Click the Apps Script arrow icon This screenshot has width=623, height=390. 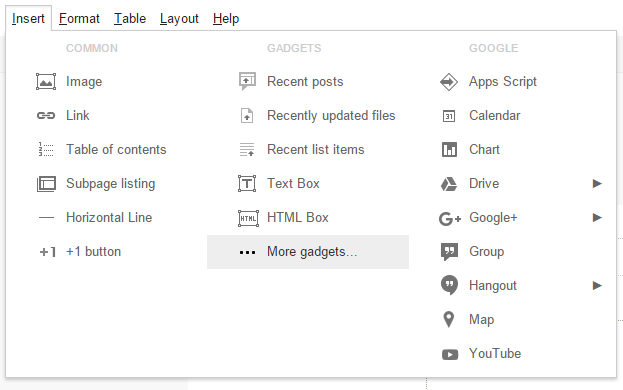[449, 82]
